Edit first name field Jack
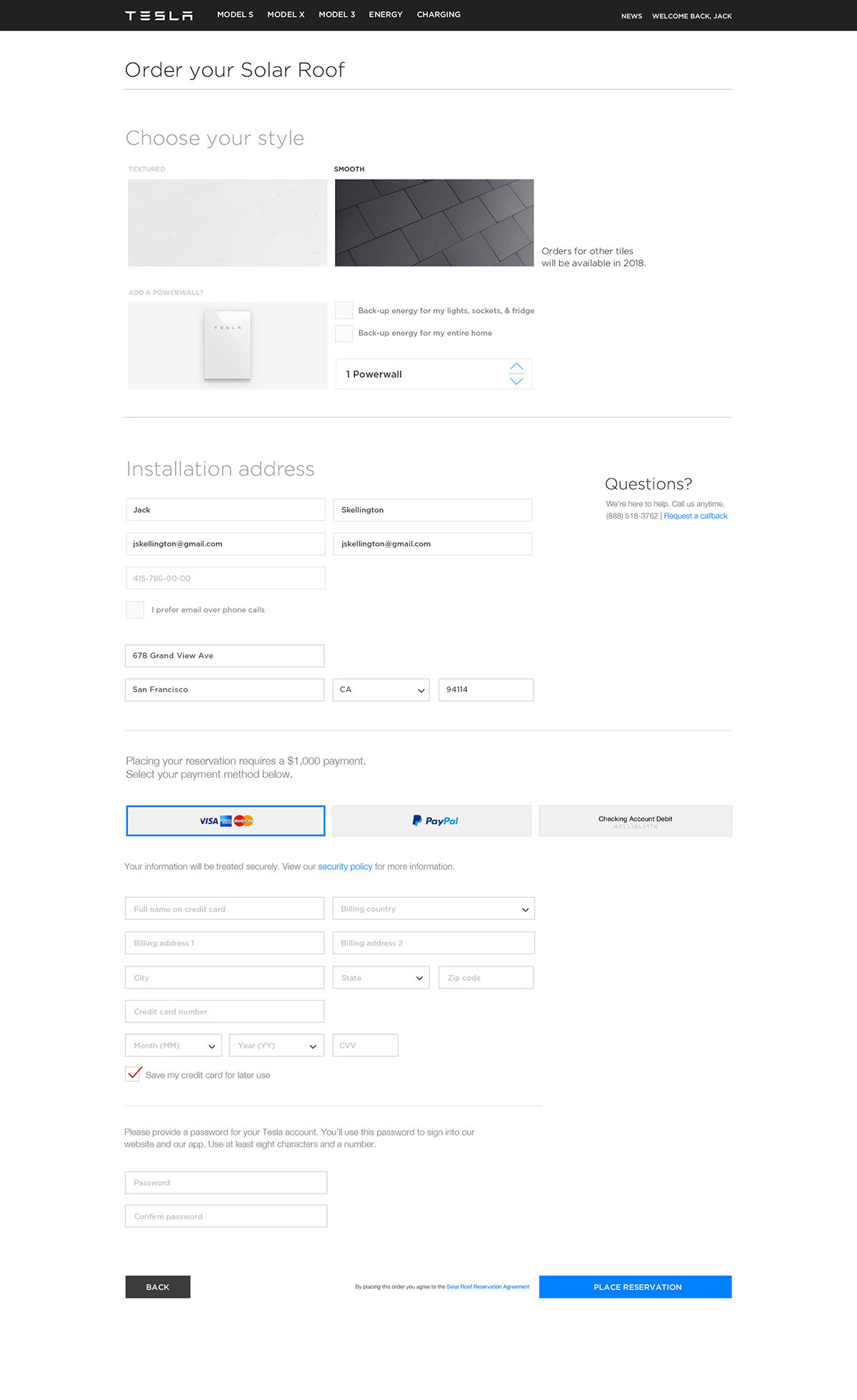The width and height of the screenshot is (857, 1400). (x=226, y=509)
